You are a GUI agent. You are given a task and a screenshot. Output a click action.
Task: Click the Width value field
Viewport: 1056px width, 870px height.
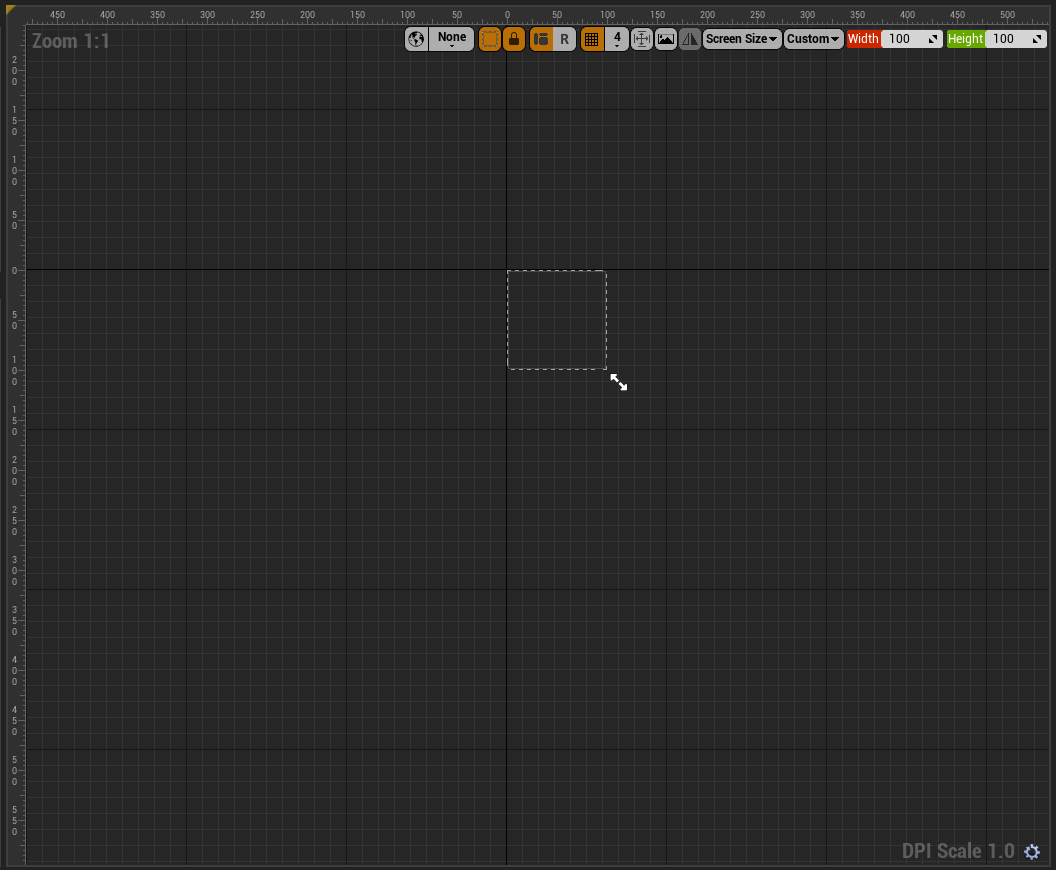[x=911, y=39]
